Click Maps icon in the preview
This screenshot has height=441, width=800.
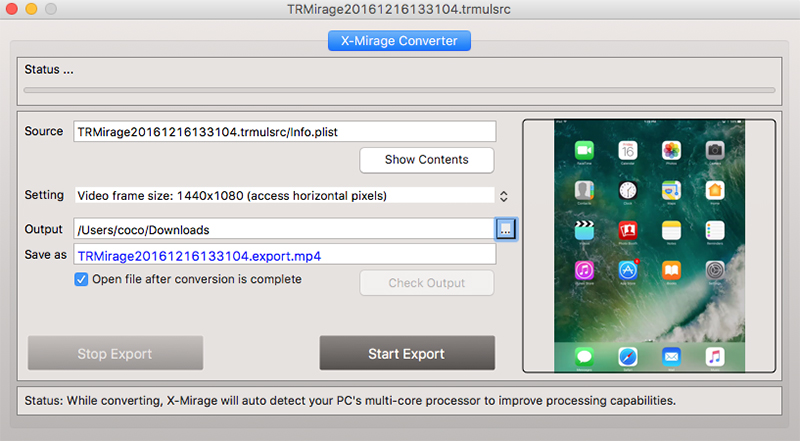(671, 190)
